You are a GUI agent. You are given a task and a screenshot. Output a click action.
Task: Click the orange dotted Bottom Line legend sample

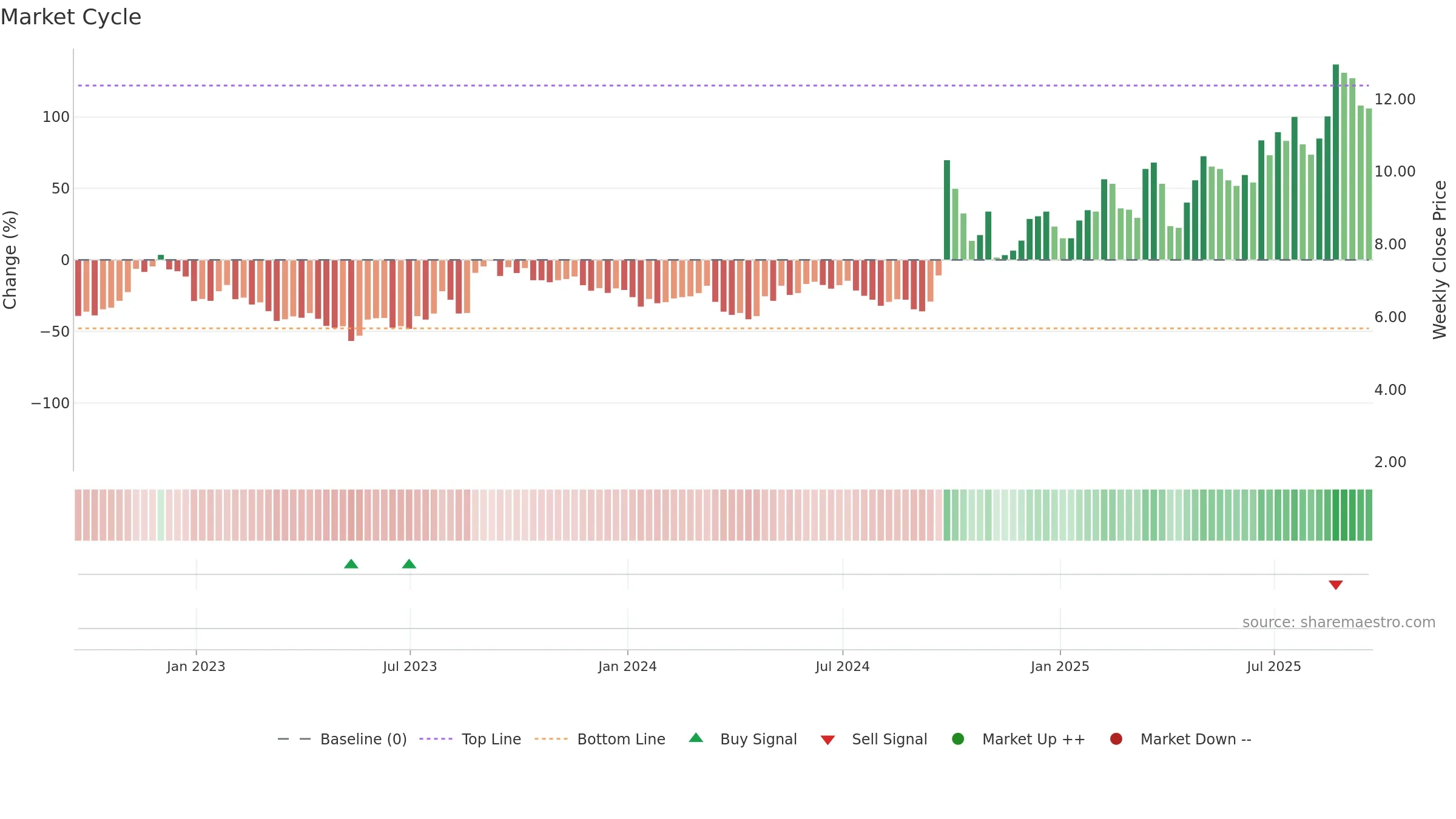[551, 739]
